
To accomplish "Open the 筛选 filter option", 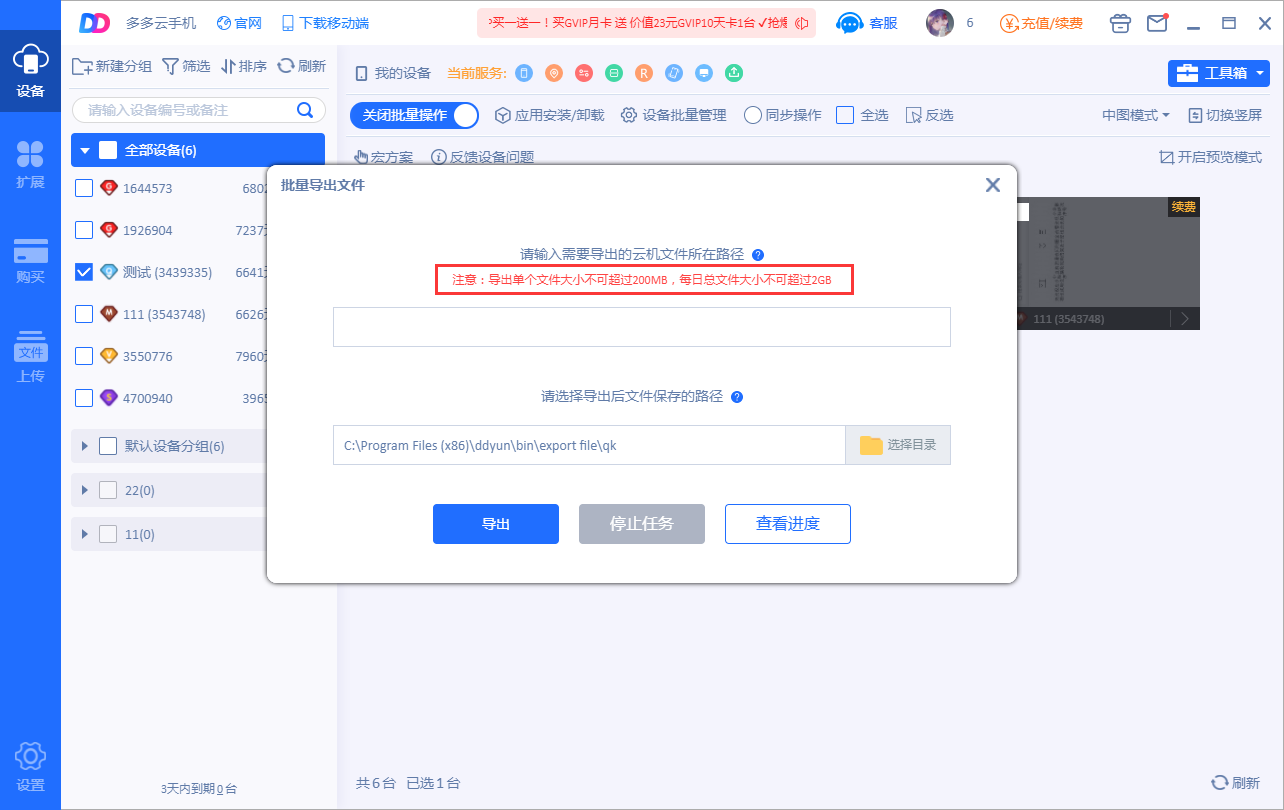I will (x=186, y=66).
